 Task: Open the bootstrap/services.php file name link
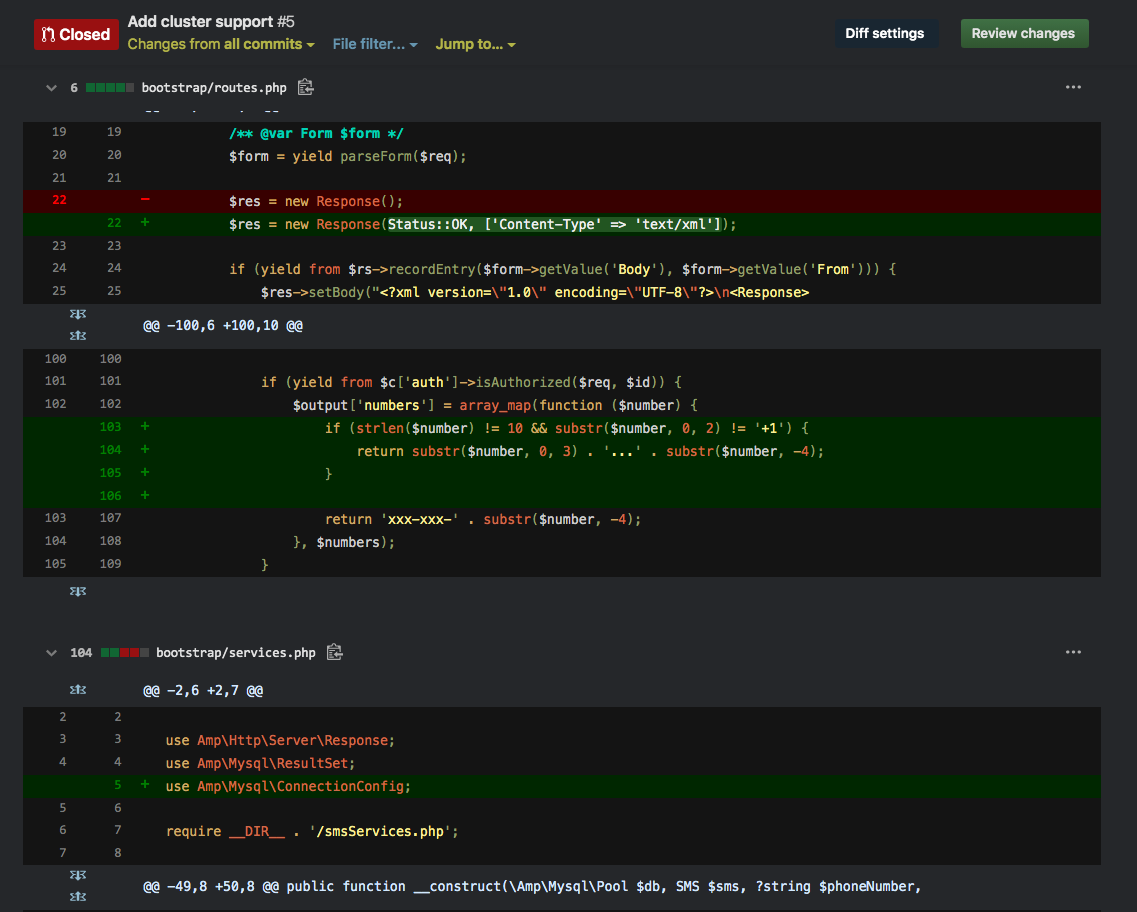[x=236, y=652]
